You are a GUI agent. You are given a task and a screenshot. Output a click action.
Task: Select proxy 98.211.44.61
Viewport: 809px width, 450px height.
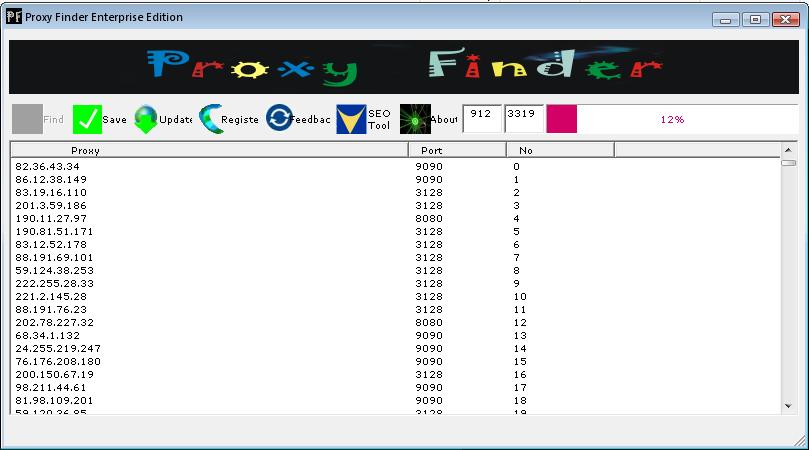51,387
